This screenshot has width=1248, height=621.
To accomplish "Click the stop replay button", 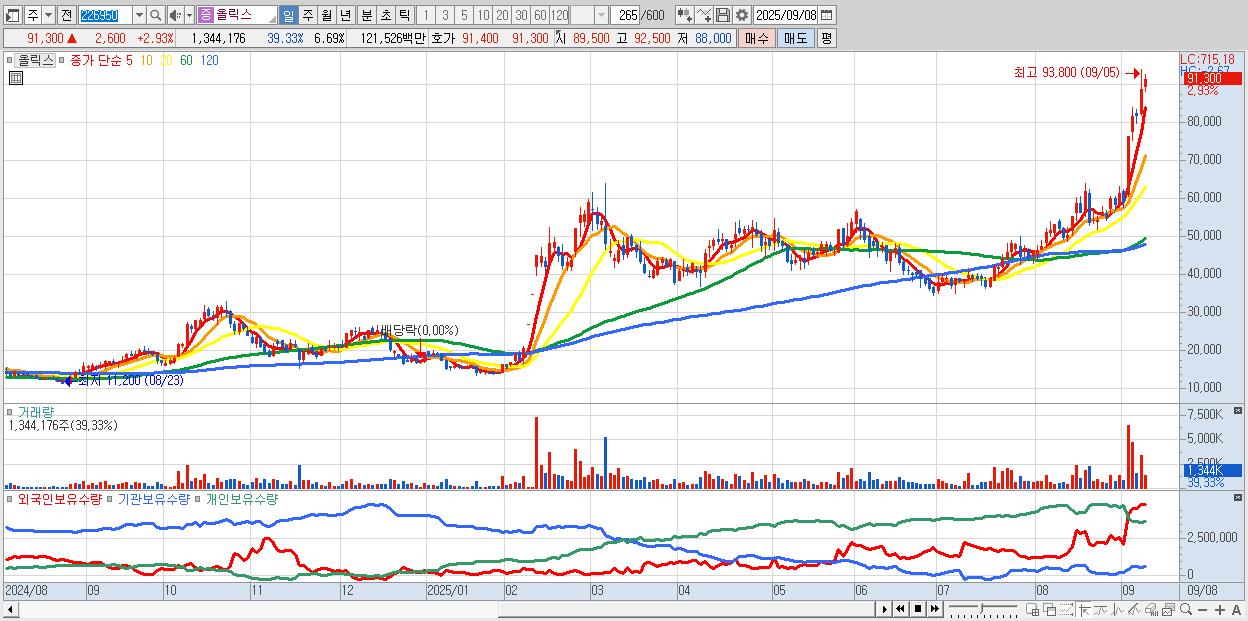I will 918,609.
